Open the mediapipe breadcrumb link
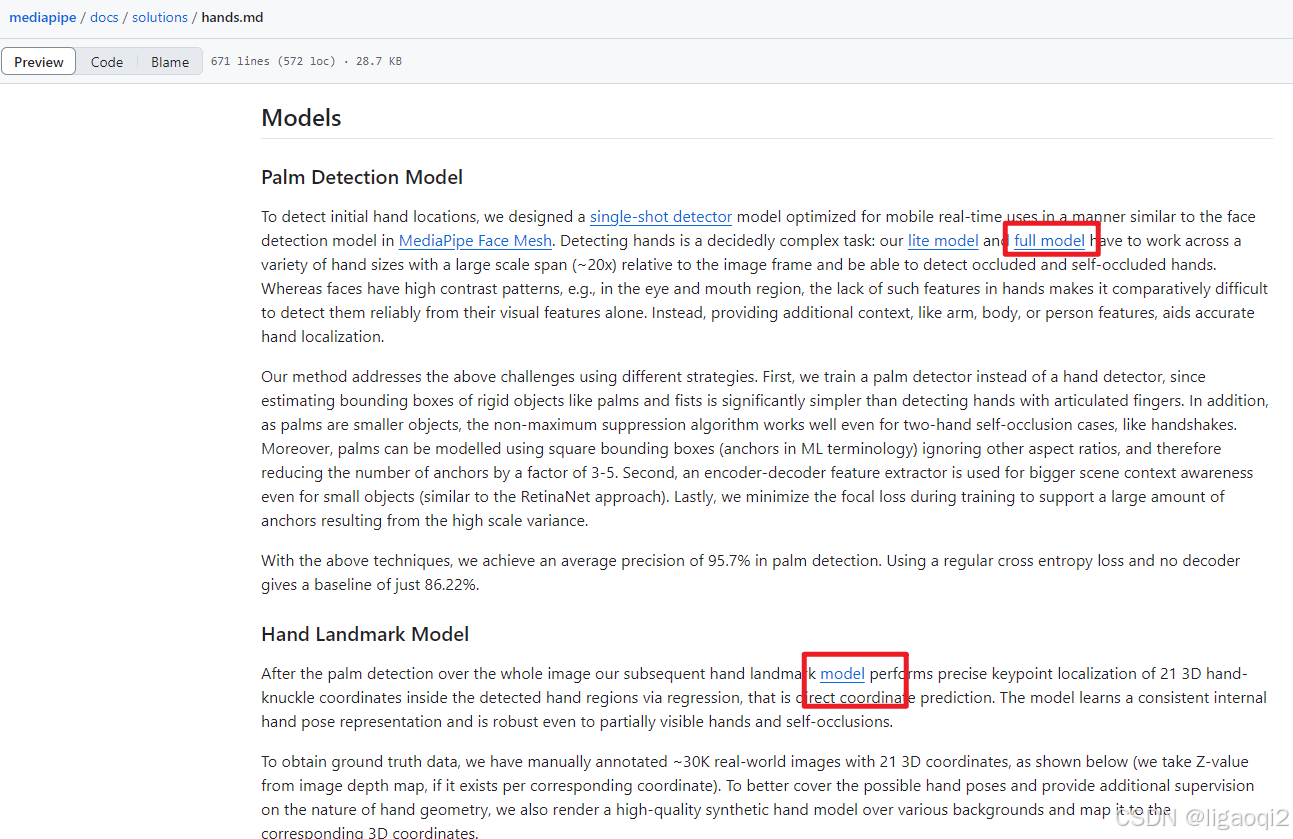The image size is (1293, 839). (41, 17)
